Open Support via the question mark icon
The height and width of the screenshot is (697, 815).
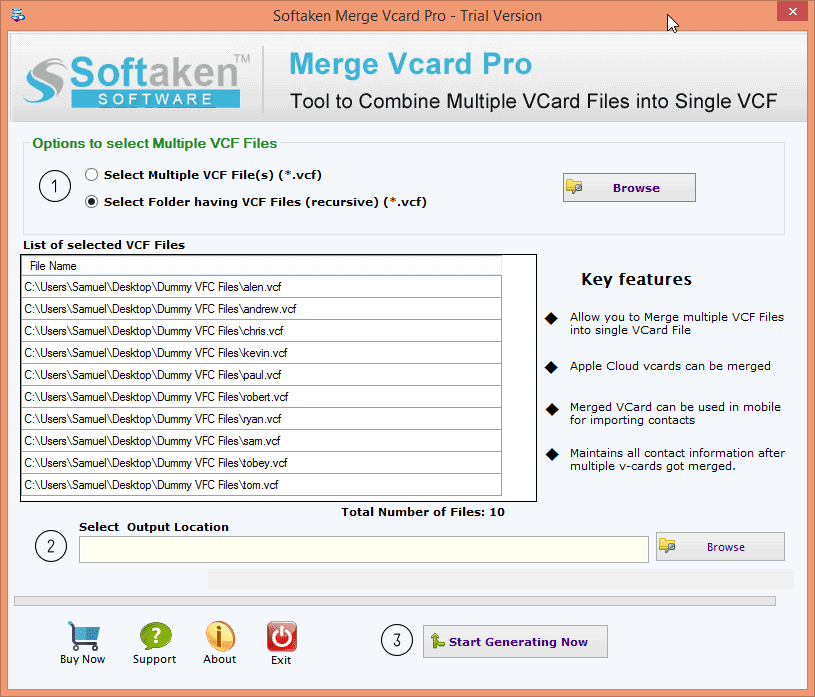(x=155, y=636)
